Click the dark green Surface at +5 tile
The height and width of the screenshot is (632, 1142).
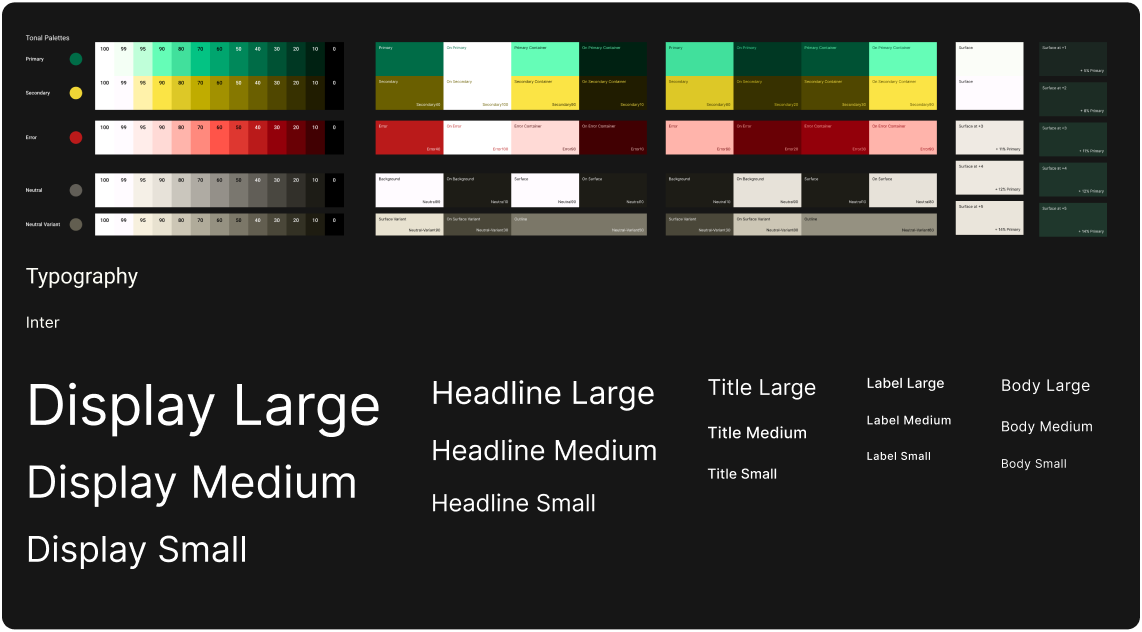pyautogui.click(x=1073, y=220)
